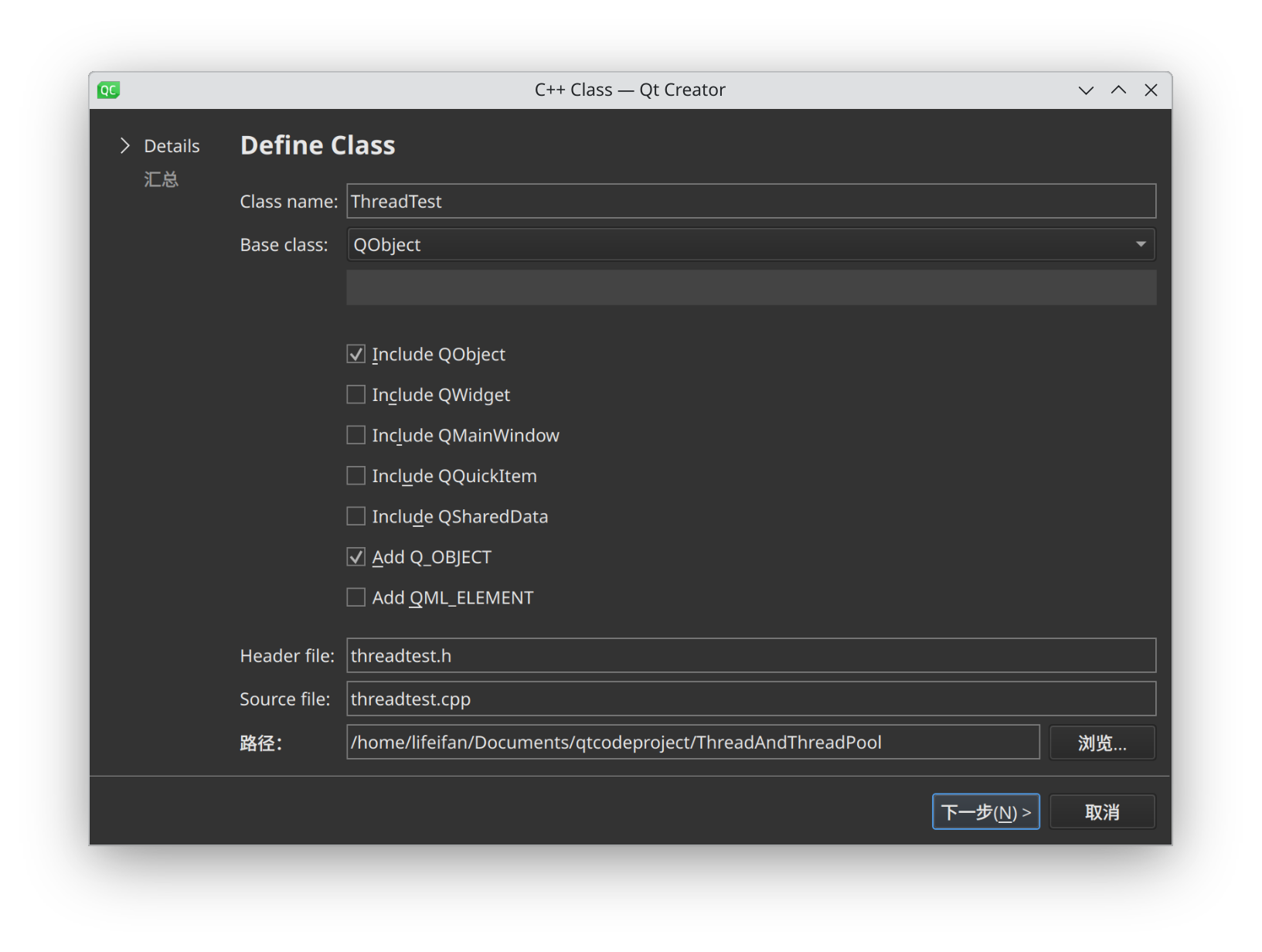The height and width of the screenshot is (952, 1262).
Task: Close the C++ Class dialog
Action: 1151,90
